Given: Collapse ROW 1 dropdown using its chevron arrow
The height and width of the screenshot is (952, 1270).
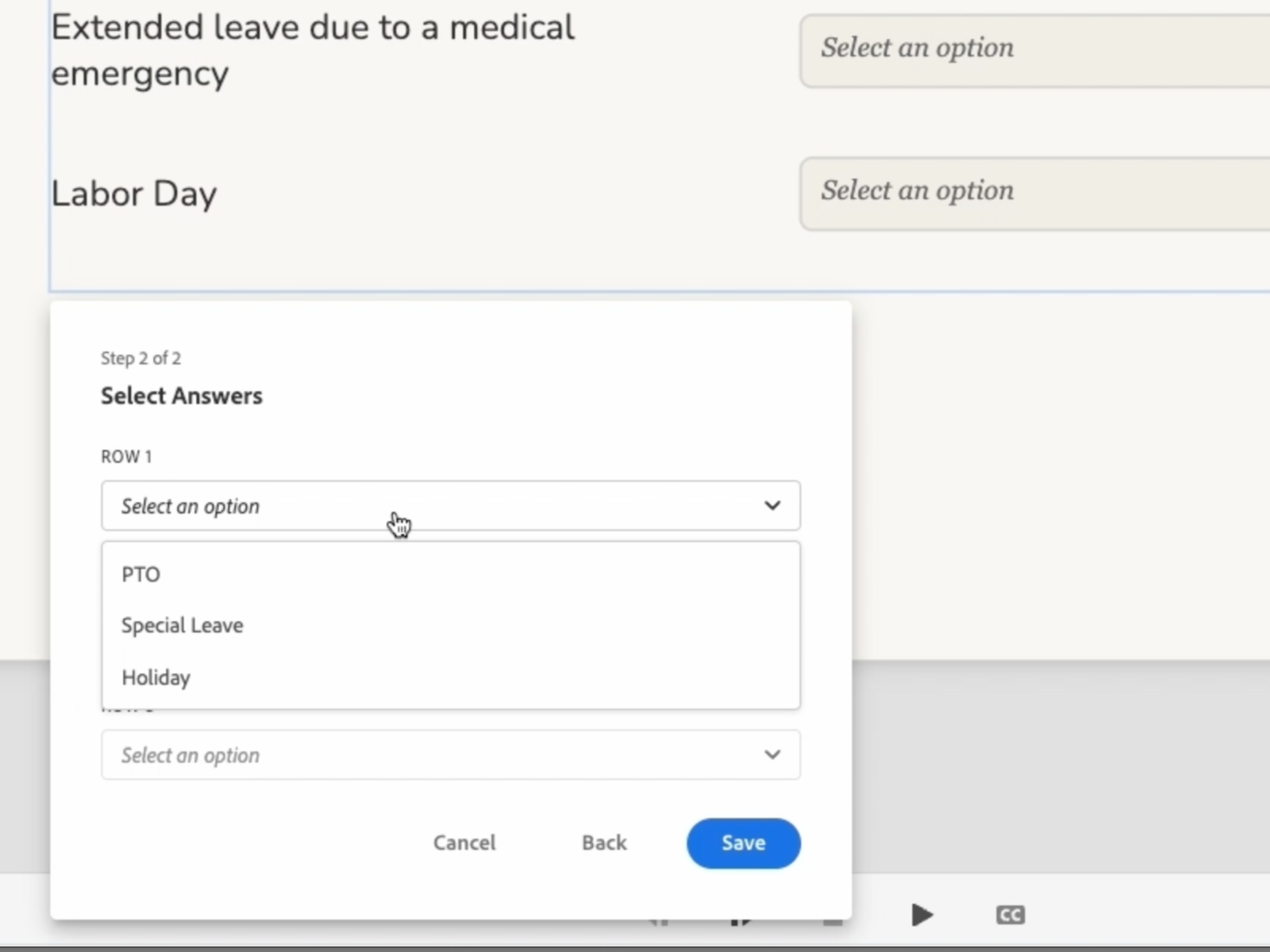Looking at the screenshot, I should (772, 505).
